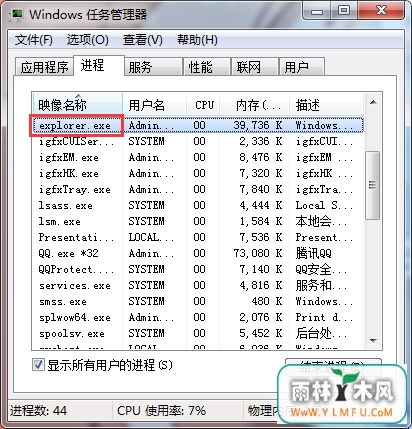
Task: Open the 帮助(H) menu
Action: click(197, 40)
